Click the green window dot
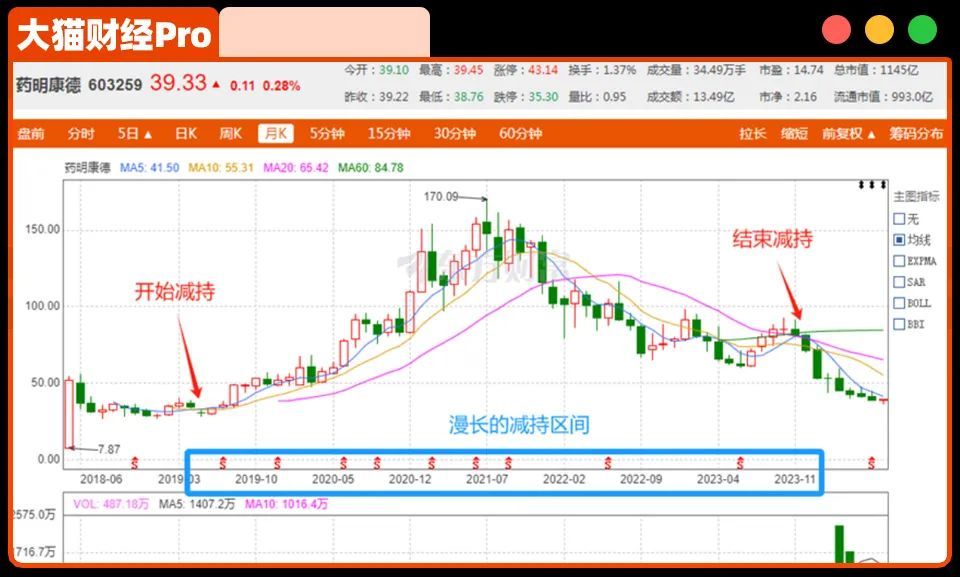This screenshot has height=577, width=960. click(922, 30)
